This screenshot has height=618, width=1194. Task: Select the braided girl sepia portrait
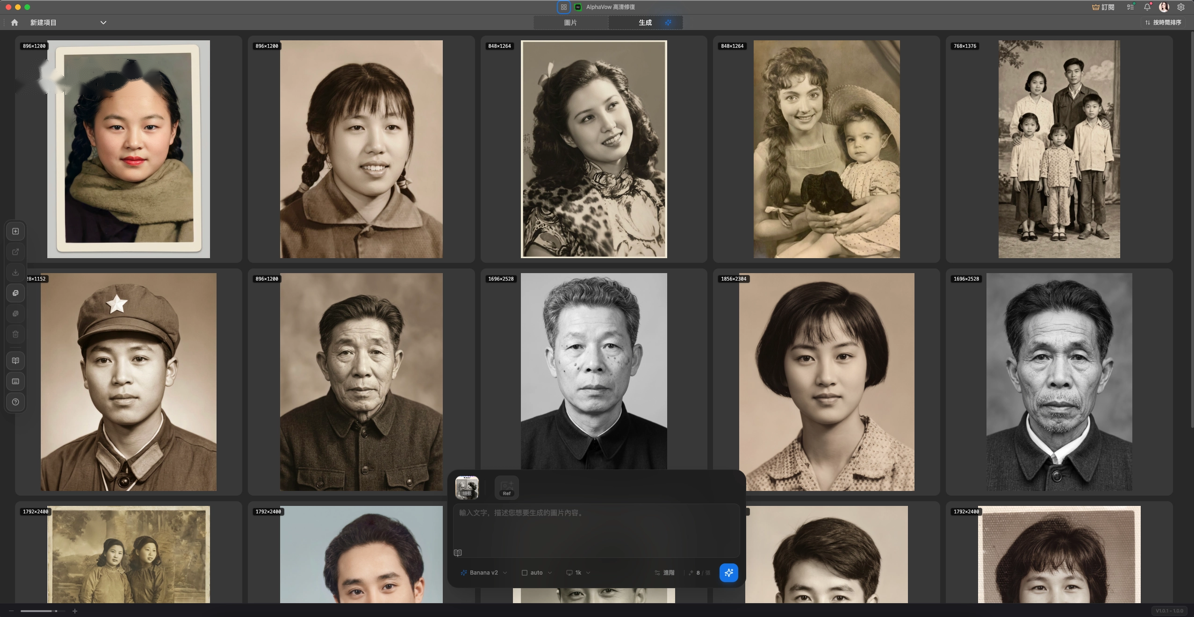361,149
